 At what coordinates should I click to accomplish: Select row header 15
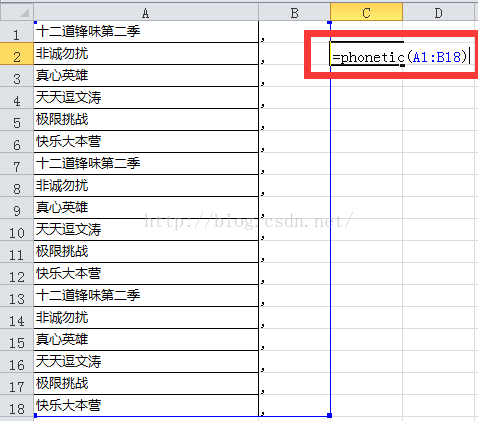(x=17, y=340)
